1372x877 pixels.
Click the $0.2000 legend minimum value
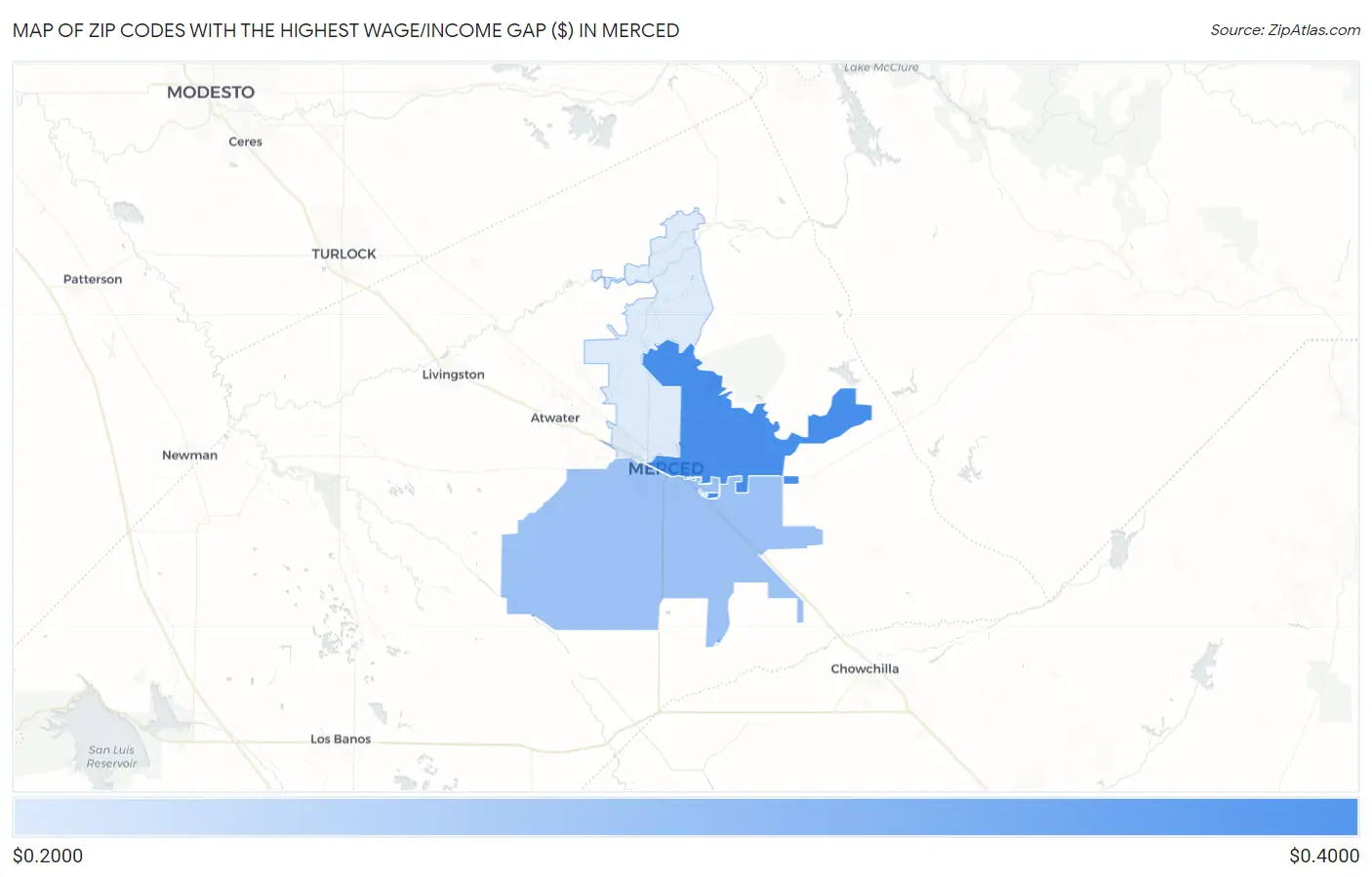pyautogui.click(x=48, y=856)
